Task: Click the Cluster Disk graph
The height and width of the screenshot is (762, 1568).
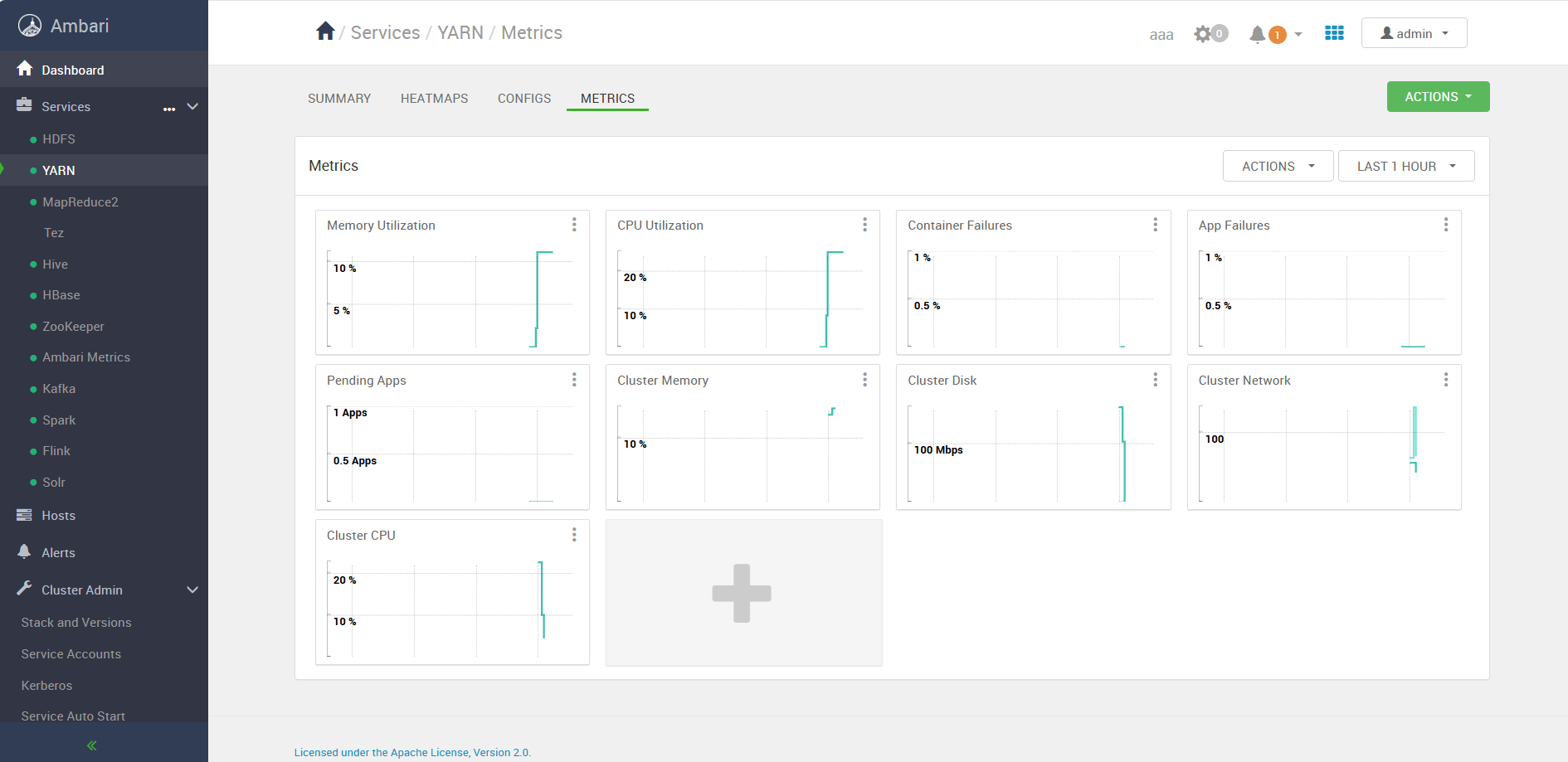Action: pos(1031,454)
